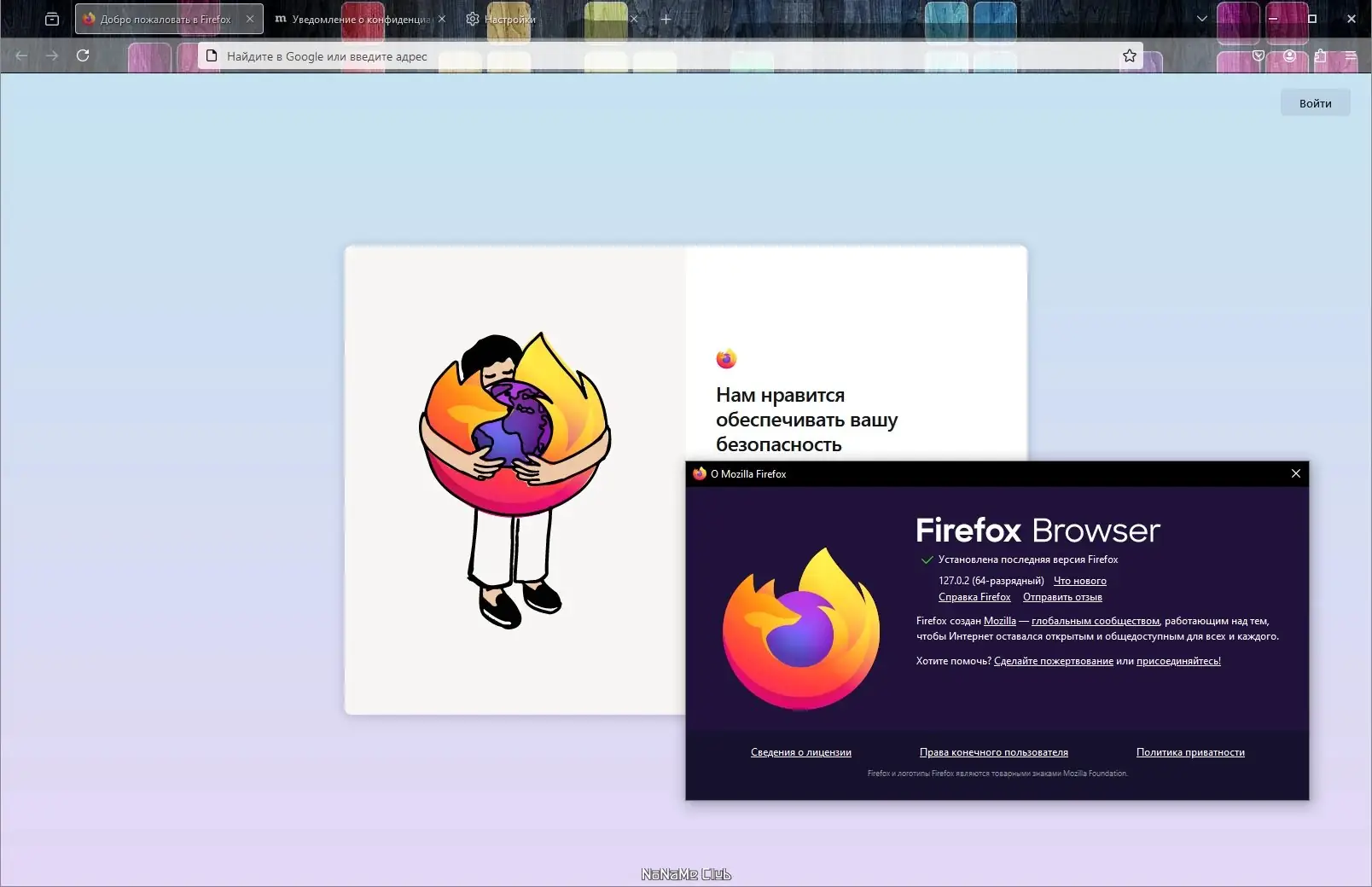Viewport: 1372px width, 887px height.
Task: Open the Save to Pocket button
Action: point(1259,55)
